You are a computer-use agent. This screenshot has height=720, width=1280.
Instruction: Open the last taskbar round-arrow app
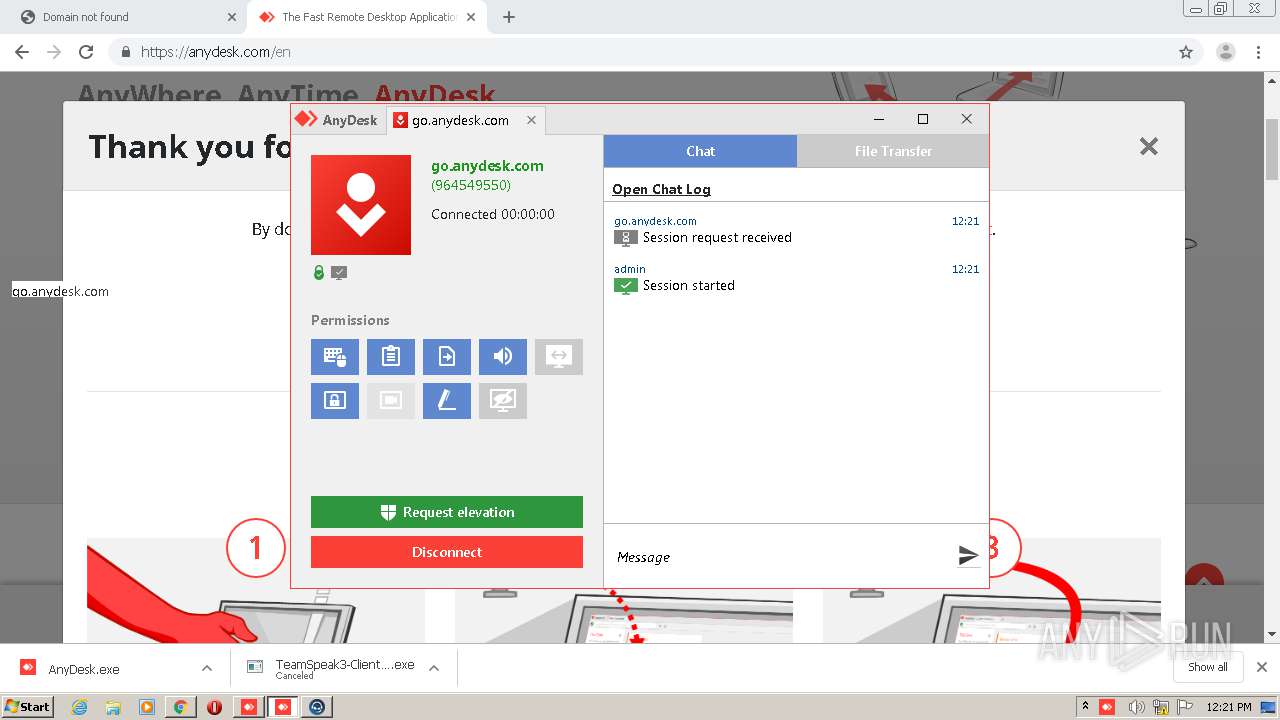317,707
